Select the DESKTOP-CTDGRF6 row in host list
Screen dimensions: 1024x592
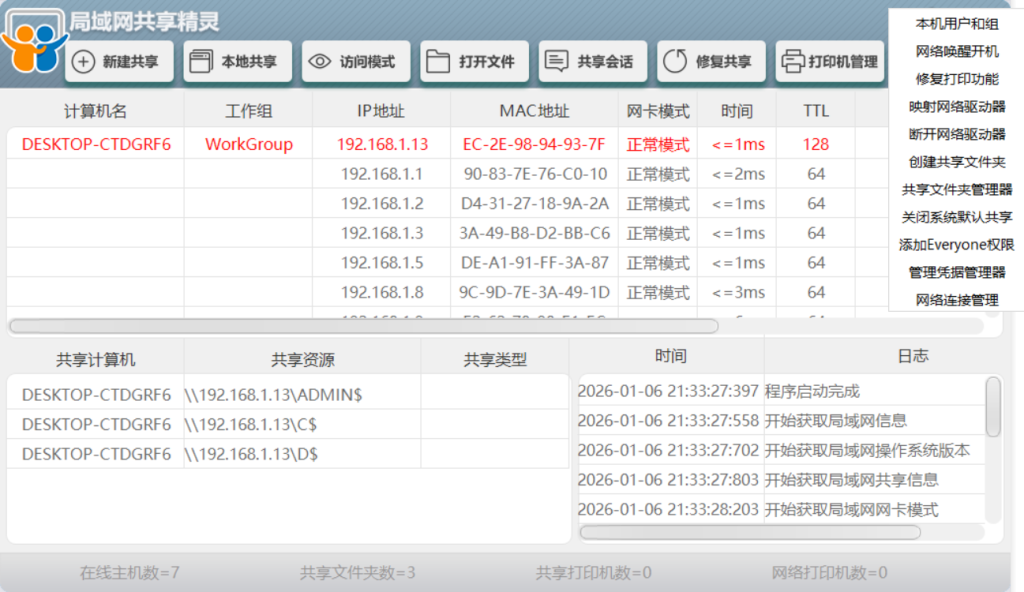point(96,144)
